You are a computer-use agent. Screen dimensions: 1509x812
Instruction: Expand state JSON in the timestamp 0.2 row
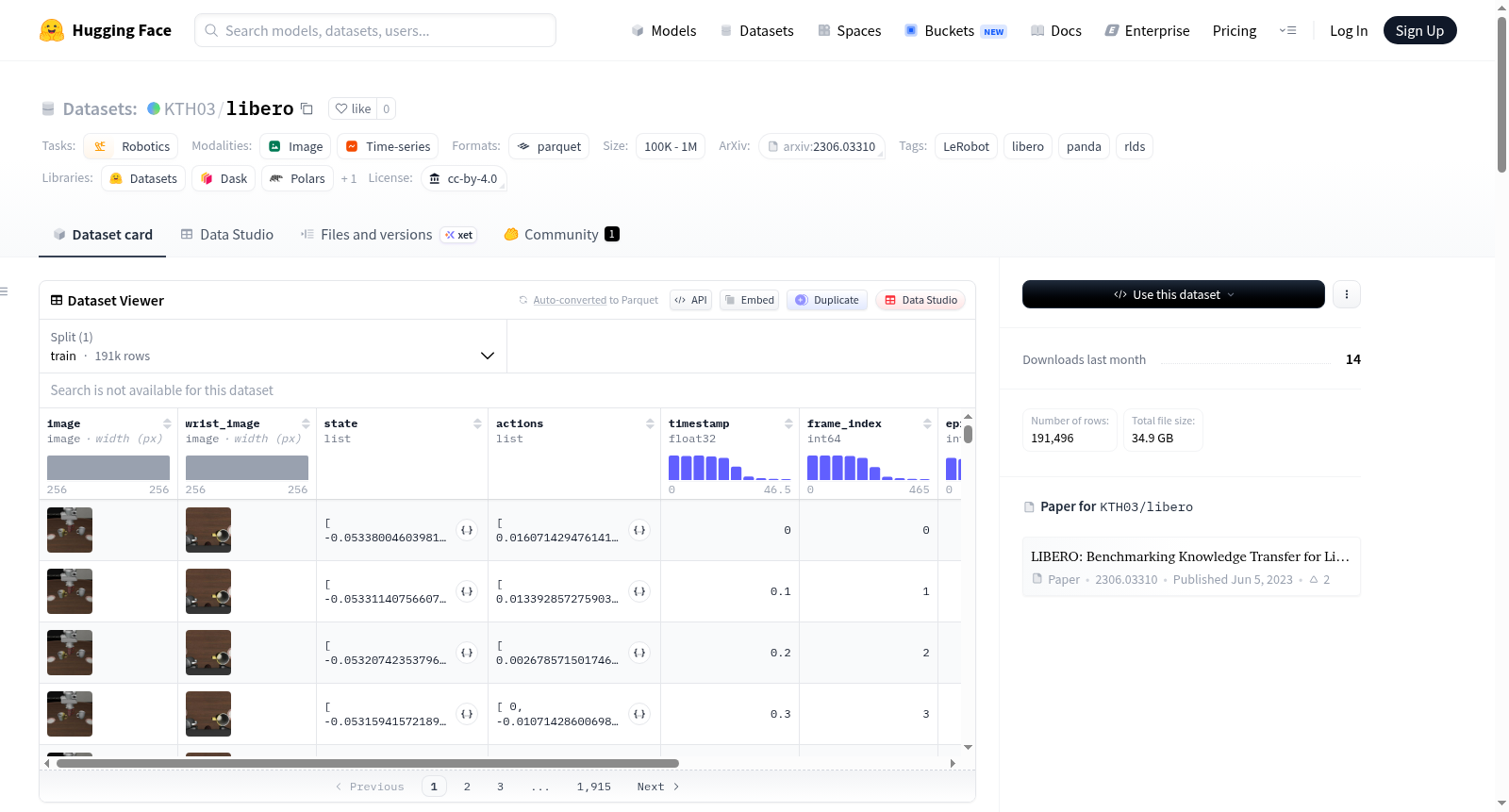[x=467, y=653]
